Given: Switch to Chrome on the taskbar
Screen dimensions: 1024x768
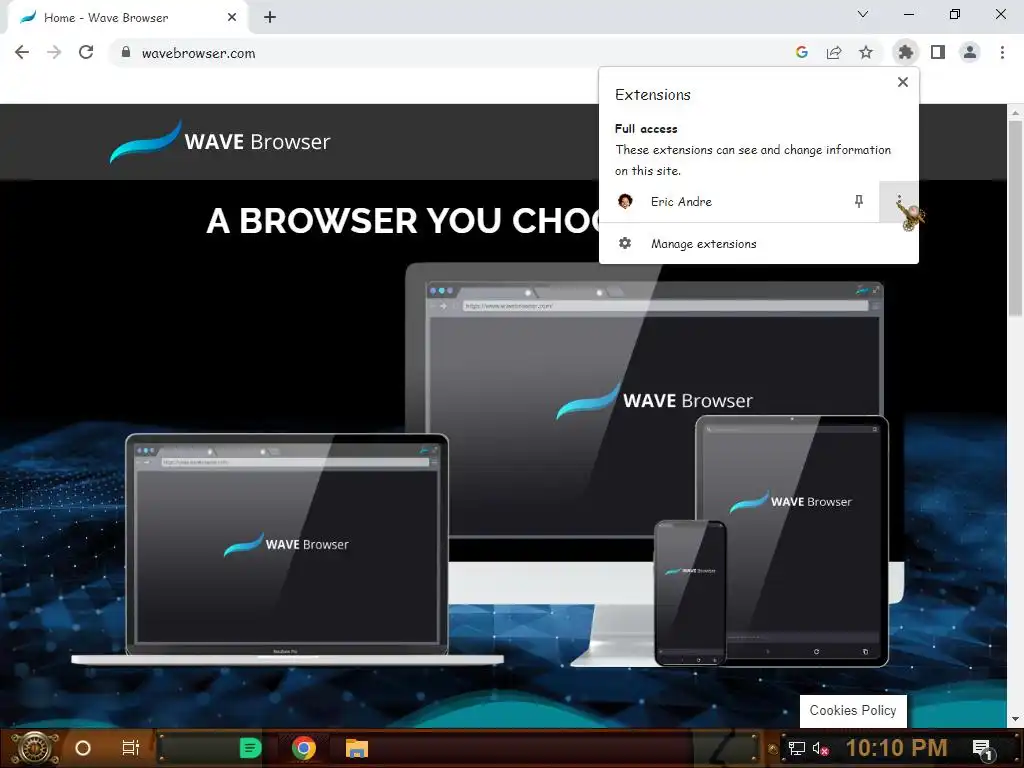Looking at the screenshot, I should point(304,748).
